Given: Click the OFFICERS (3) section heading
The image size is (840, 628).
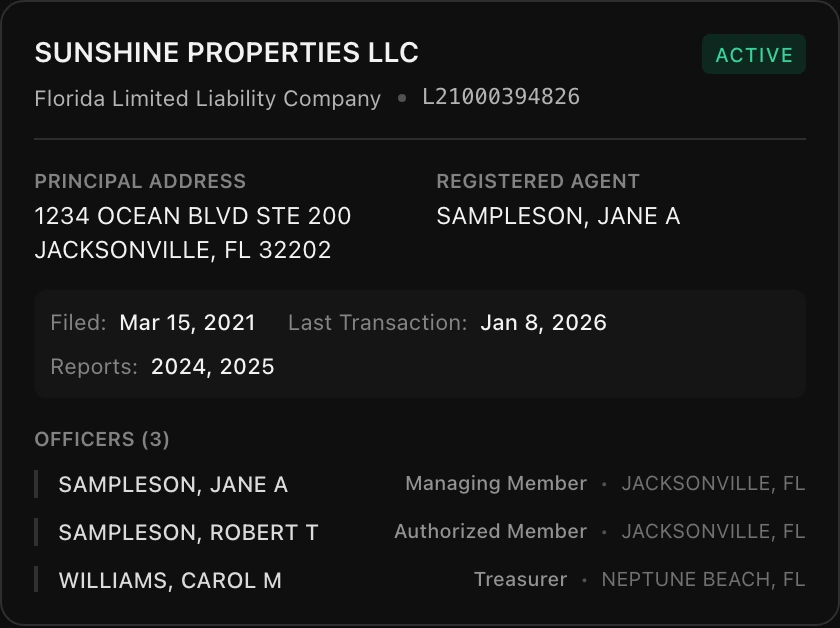Looking at the screenshot, I should 102,439.
